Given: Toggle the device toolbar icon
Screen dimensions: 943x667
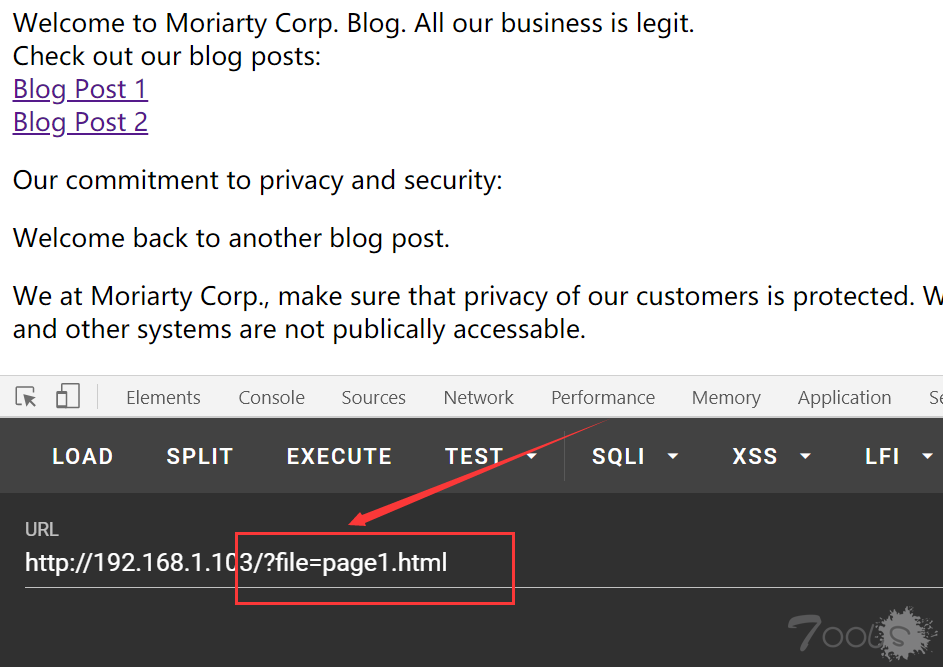Looking at the screenshot, I should (67, 396).
